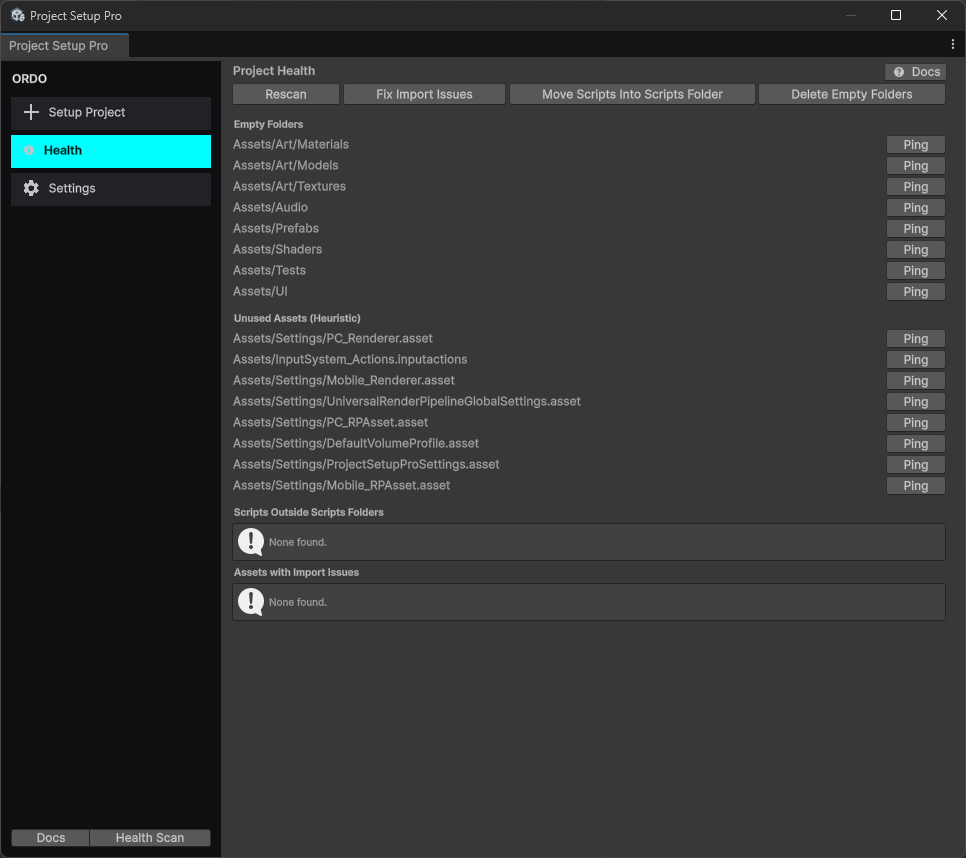Click the question mark icon on the Docs button
Screen dimensions: 966x858
tap(899, 72)
